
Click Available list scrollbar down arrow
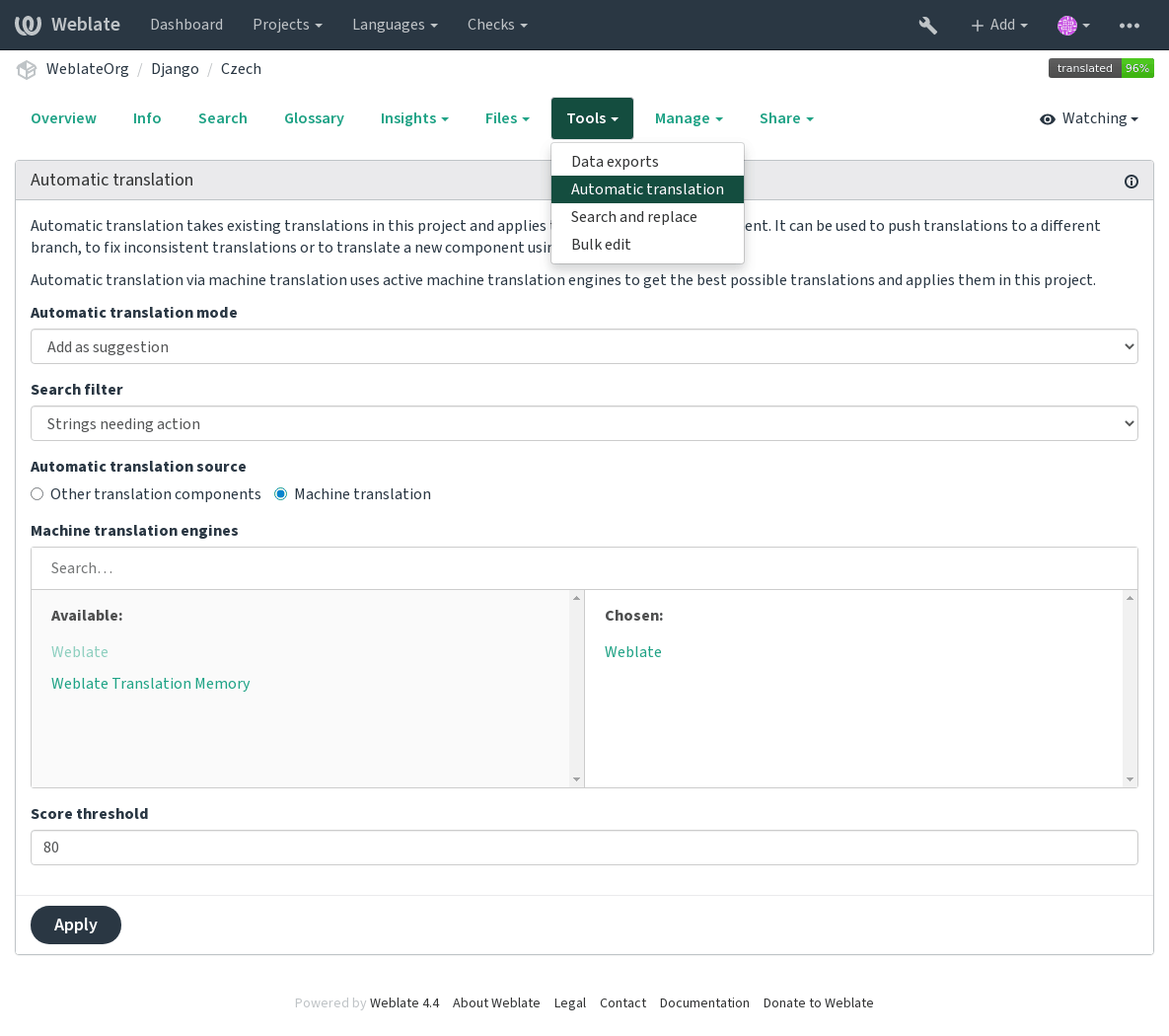click(x=576, y=779)
